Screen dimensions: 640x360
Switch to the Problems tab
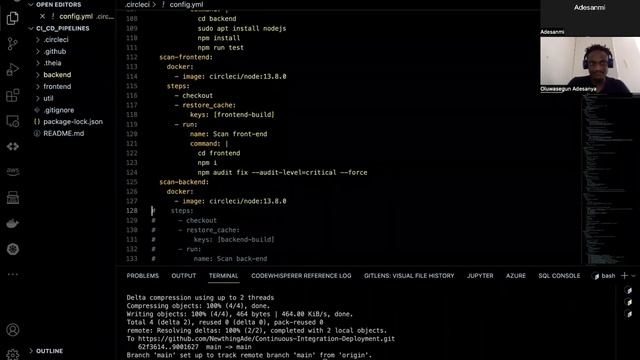[x=142, y=276]
